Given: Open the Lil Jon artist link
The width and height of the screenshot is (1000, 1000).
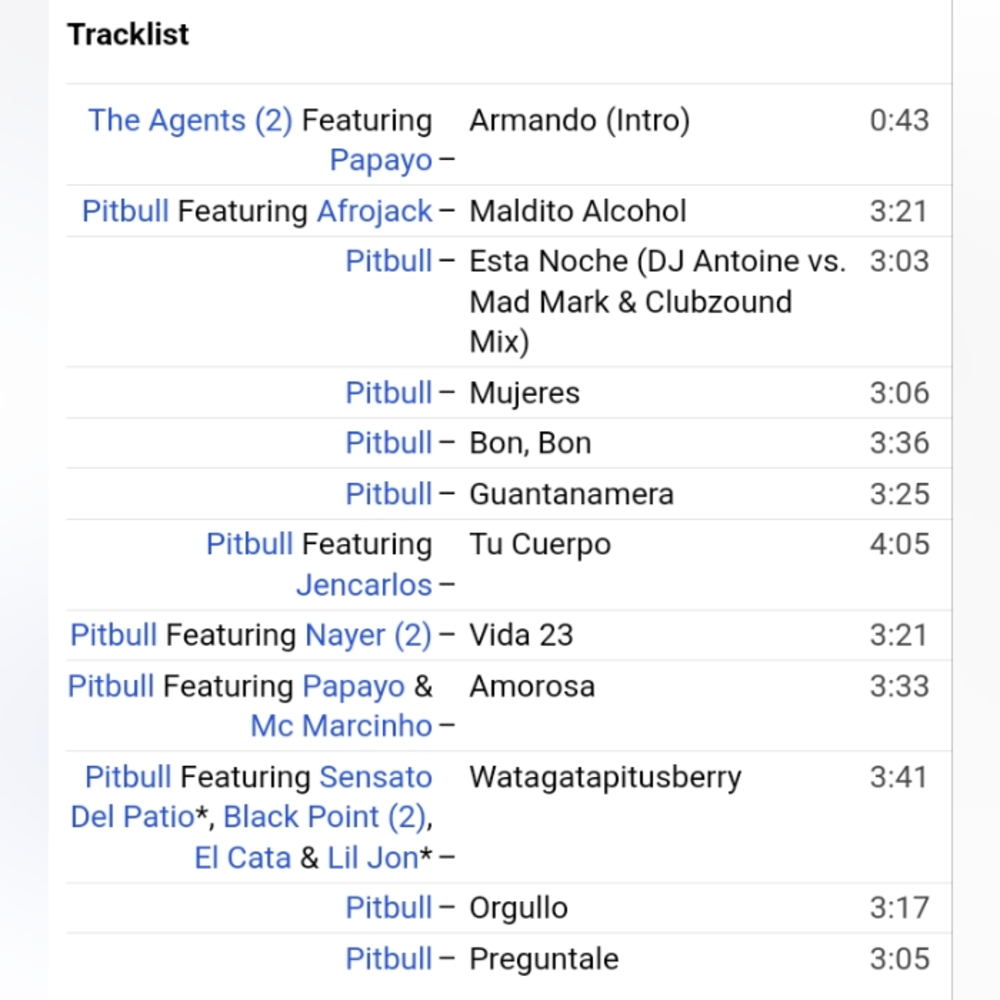Looking at the screenshot, I should [x=372, y=858].
